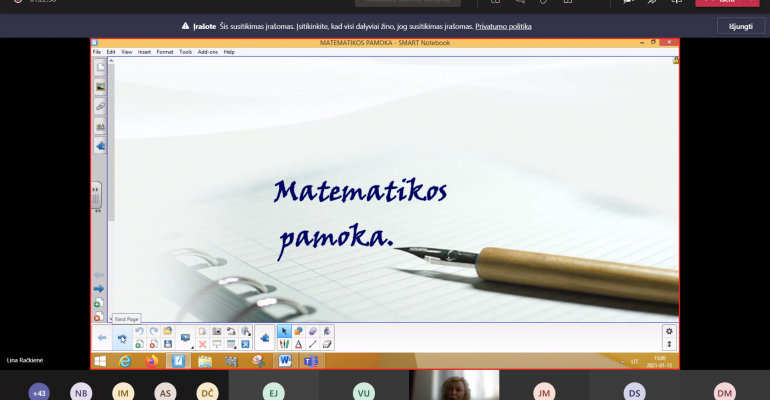Open the Add-ons menu
This screenshot has height=400, width=770.
(208, 52)
